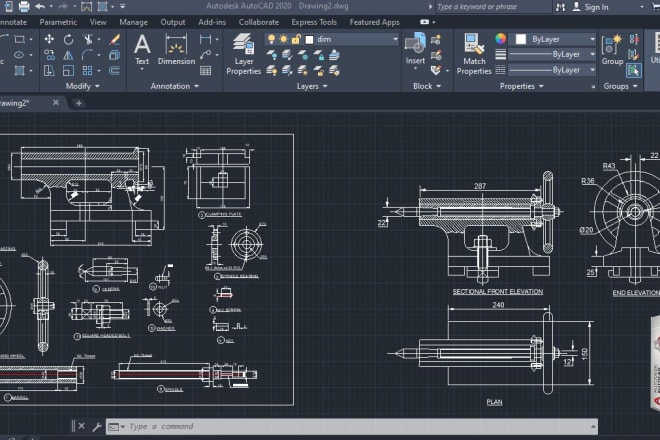Click the layer Lock icon below dropdown

(319, 55)
